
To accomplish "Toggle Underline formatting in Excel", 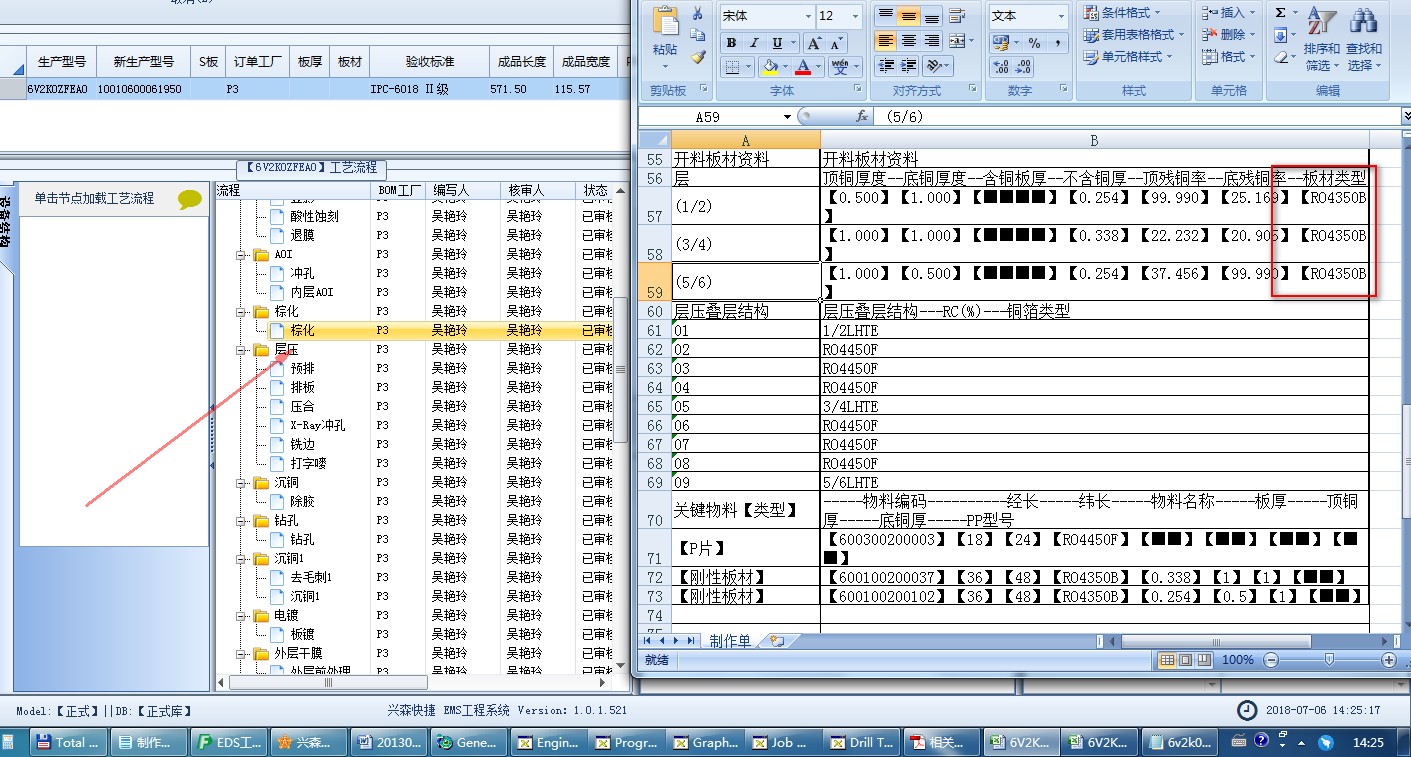I will [x=778, y=43].
